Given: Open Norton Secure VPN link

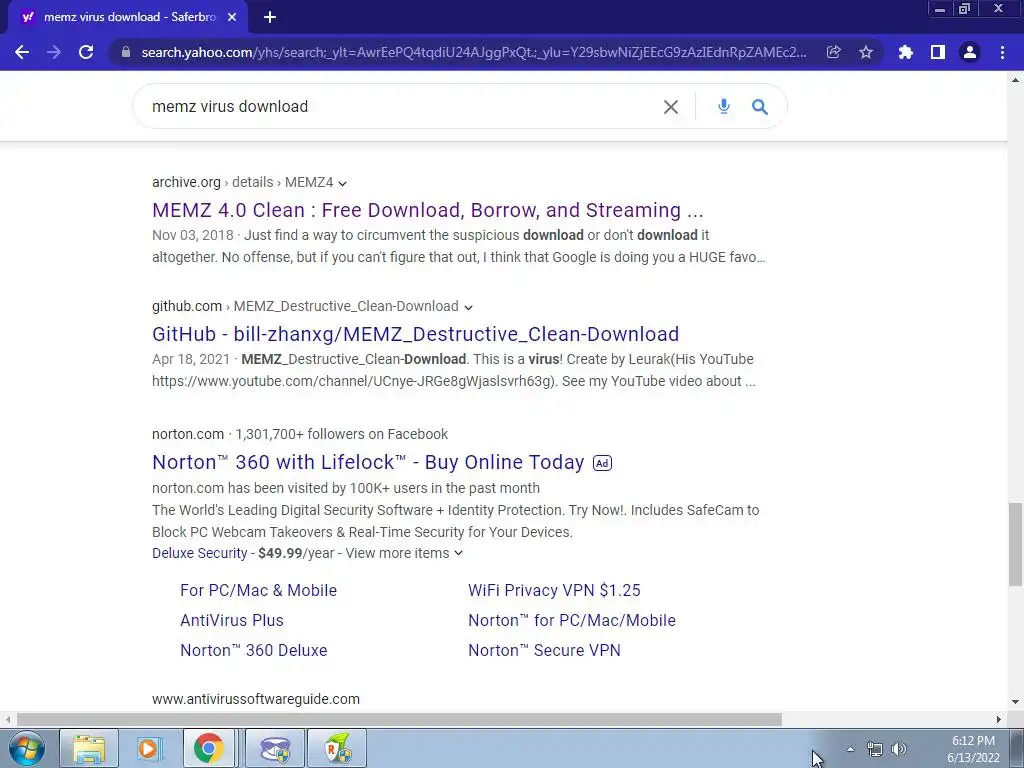Looking at the screenshot, I should click(545, 650).
